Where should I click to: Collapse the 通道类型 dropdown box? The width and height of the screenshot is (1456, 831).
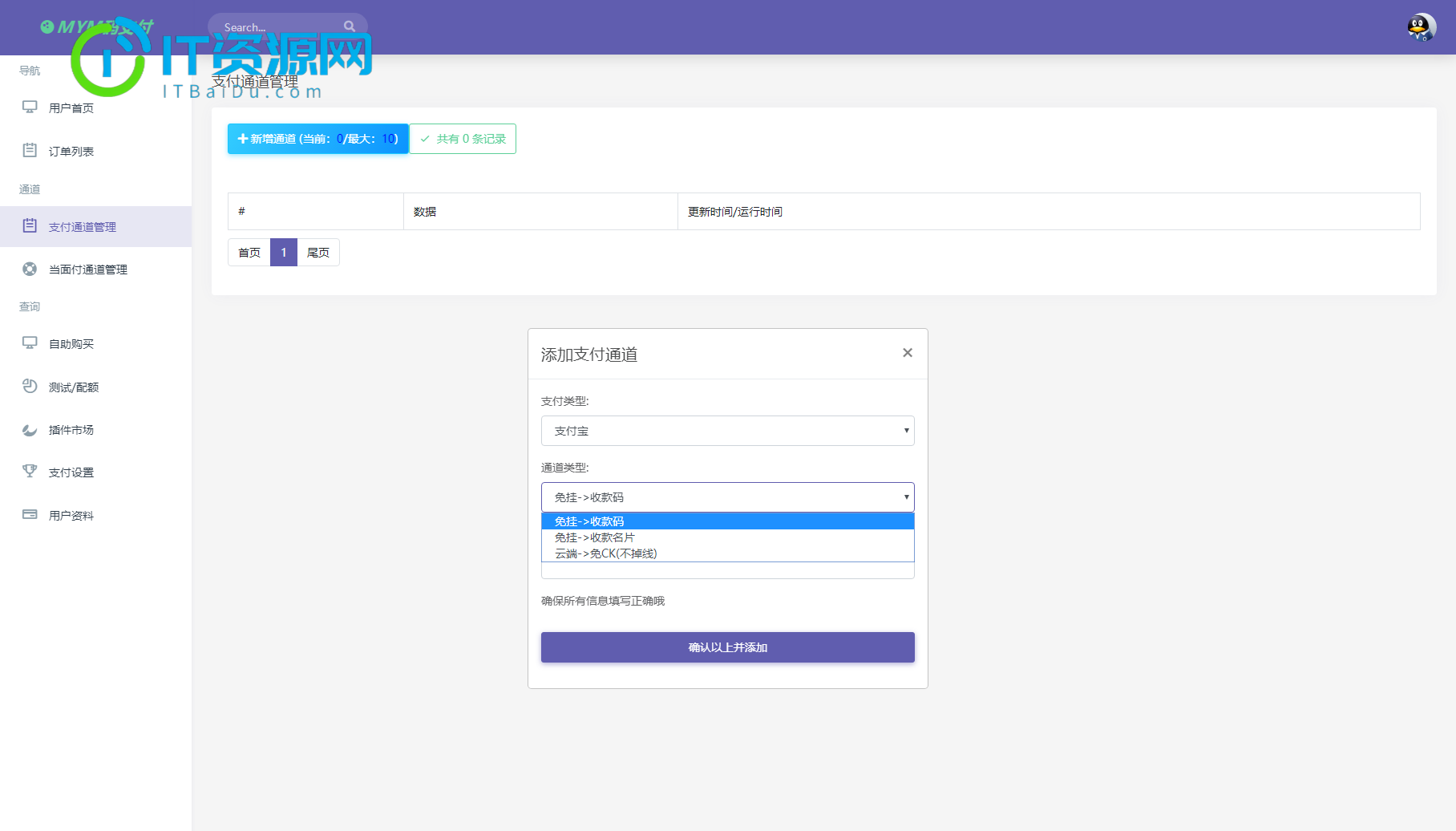coord(728,497)
